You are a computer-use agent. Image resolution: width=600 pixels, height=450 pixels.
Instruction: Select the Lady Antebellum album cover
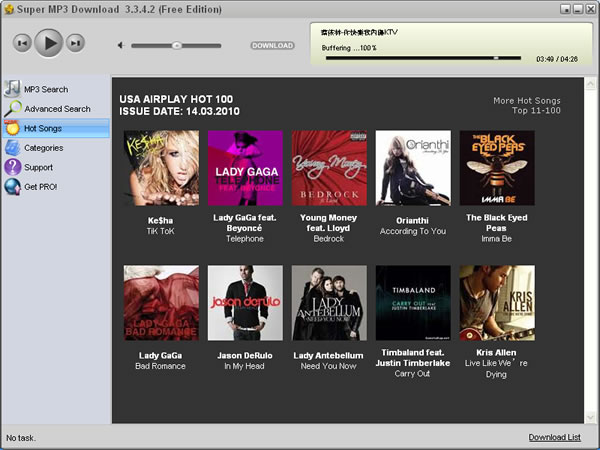tap(329, 303)
